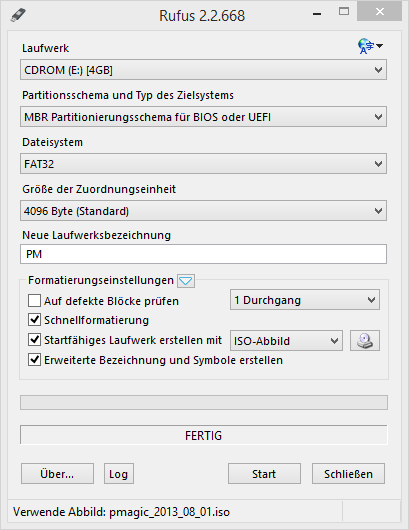Disable 'Erweiterte Bezeichnung und Symbole erstellen'
The height and width of the screenshot is (530, 409).
coord(34,360)
